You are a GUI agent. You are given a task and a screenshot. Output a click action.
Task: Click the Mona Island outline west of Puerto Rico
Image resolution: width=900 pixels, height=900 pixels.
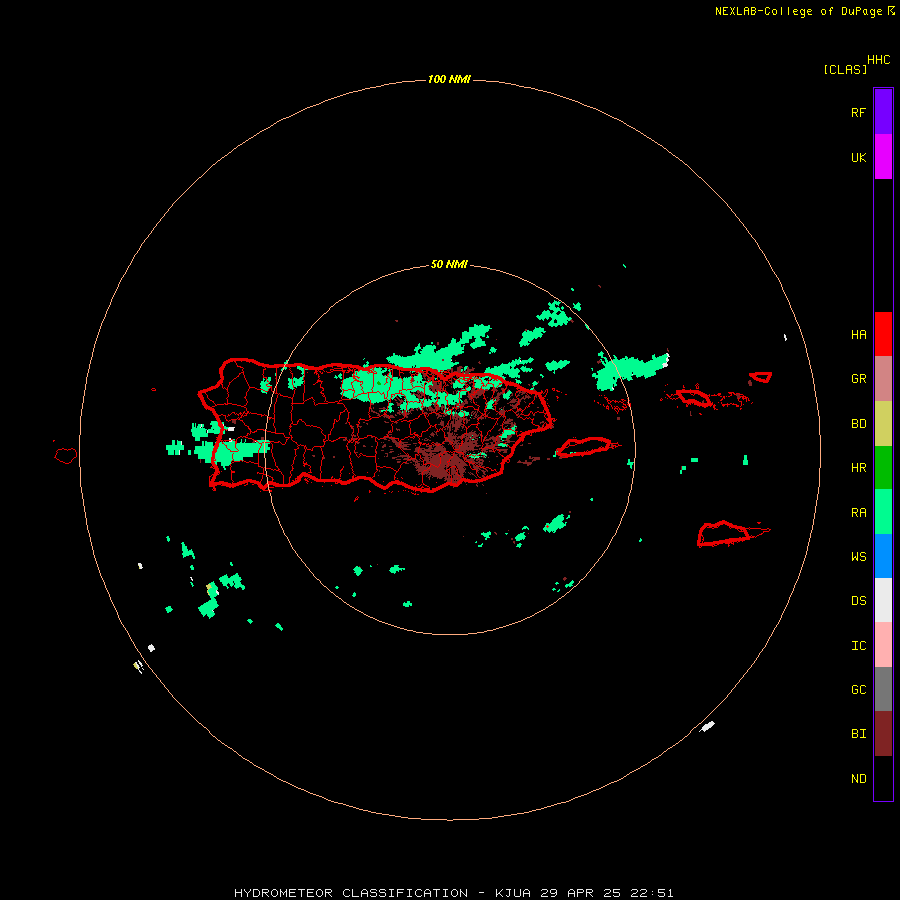pos(65,456)
